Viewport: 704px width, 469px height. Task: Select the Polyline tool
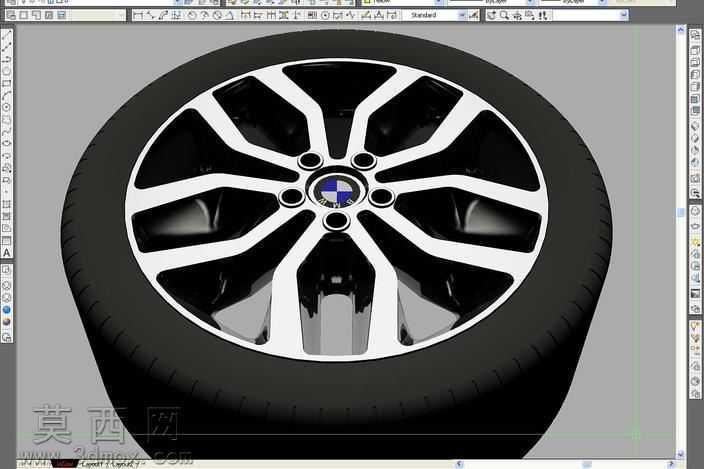tap(7, 59)
